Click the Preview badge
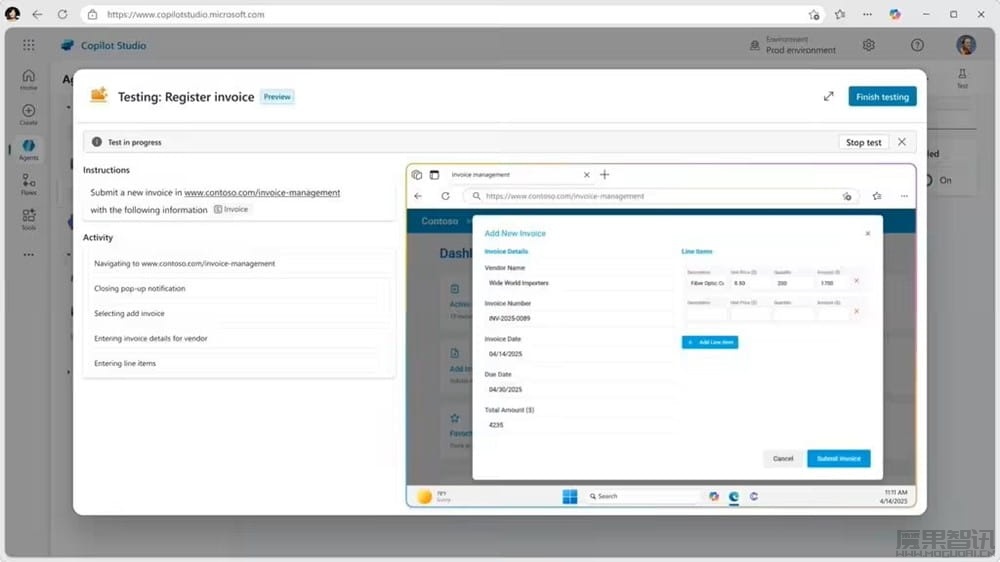1000x562 pixels. click(x=277, y=97)
